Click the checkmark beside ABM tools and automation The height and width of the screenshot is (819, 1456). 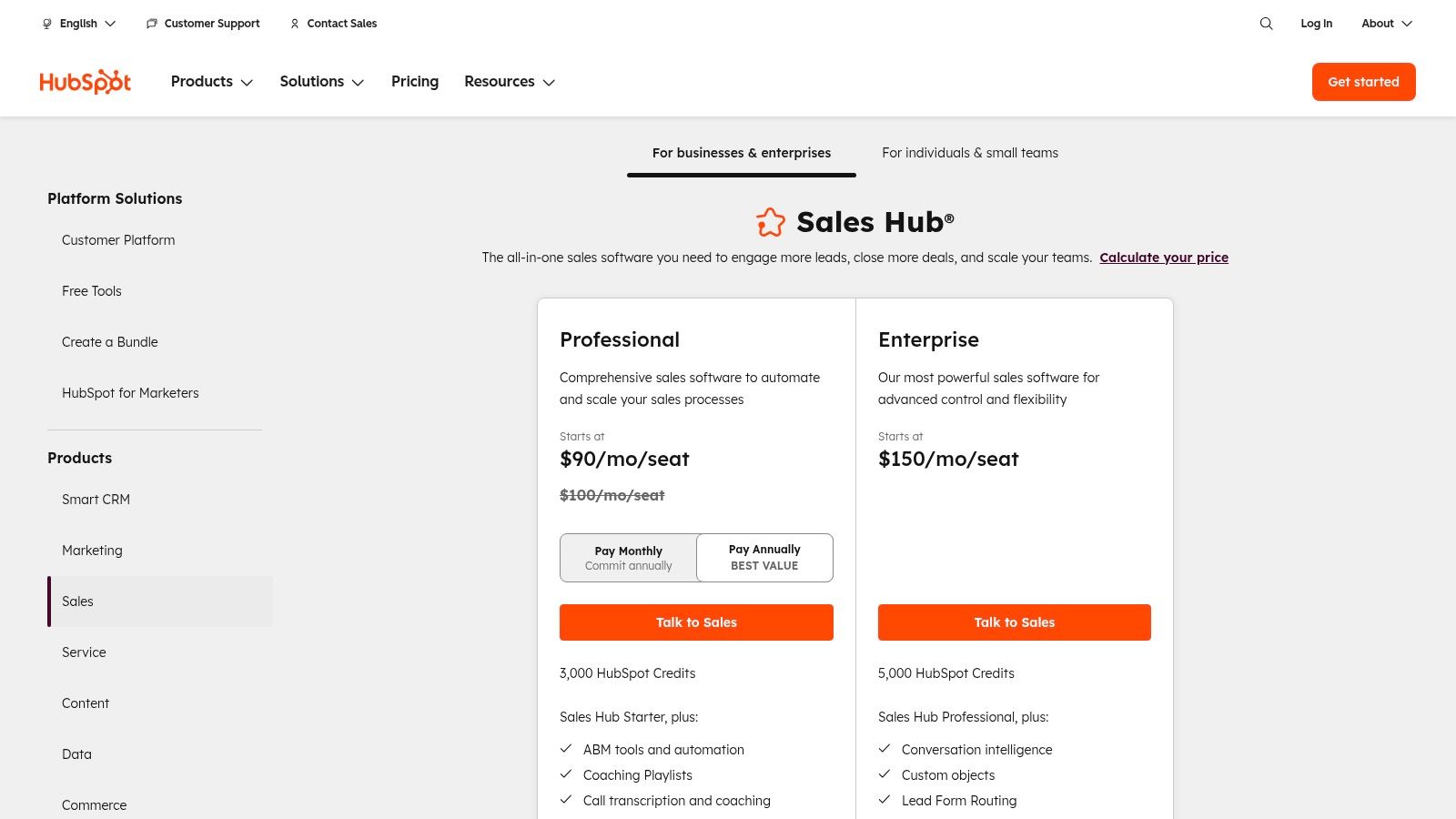click(x=566, y=749)
